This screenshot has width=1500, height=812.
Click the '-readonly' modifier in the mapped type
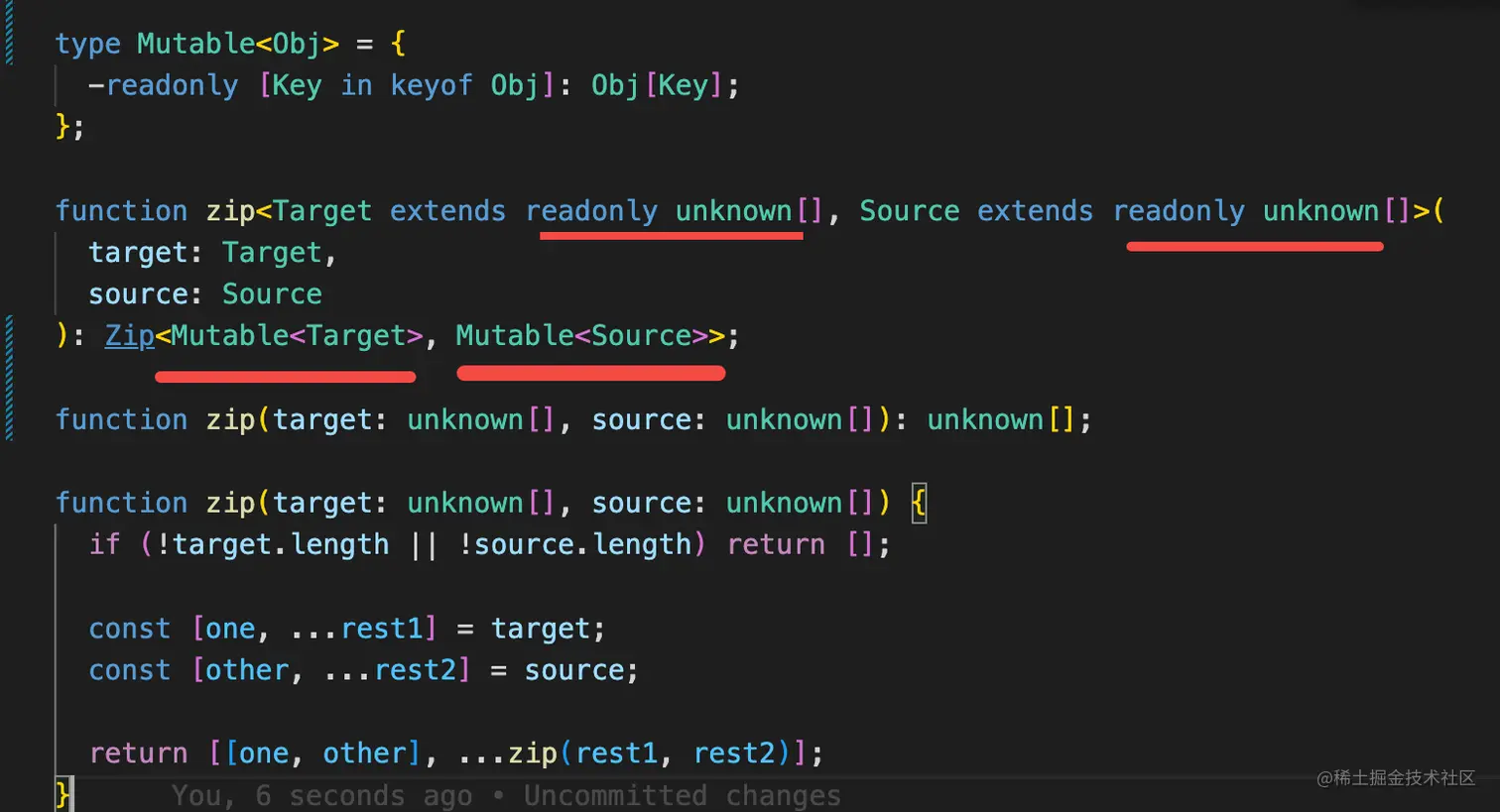[x=164, y=85]
